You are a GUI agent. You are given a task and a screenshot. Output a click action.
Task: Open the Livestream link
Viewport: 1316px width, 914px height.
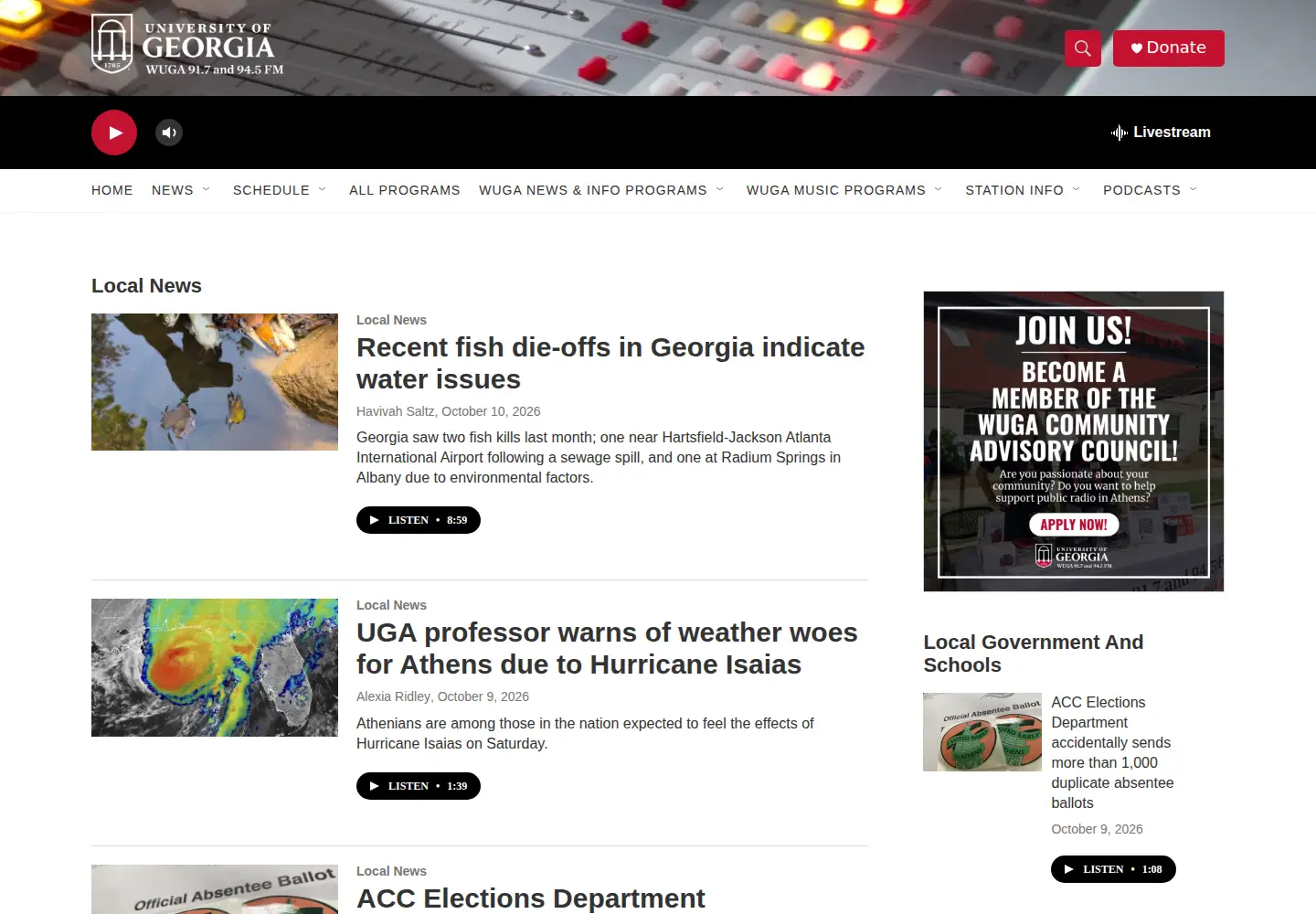[1161, 133]
